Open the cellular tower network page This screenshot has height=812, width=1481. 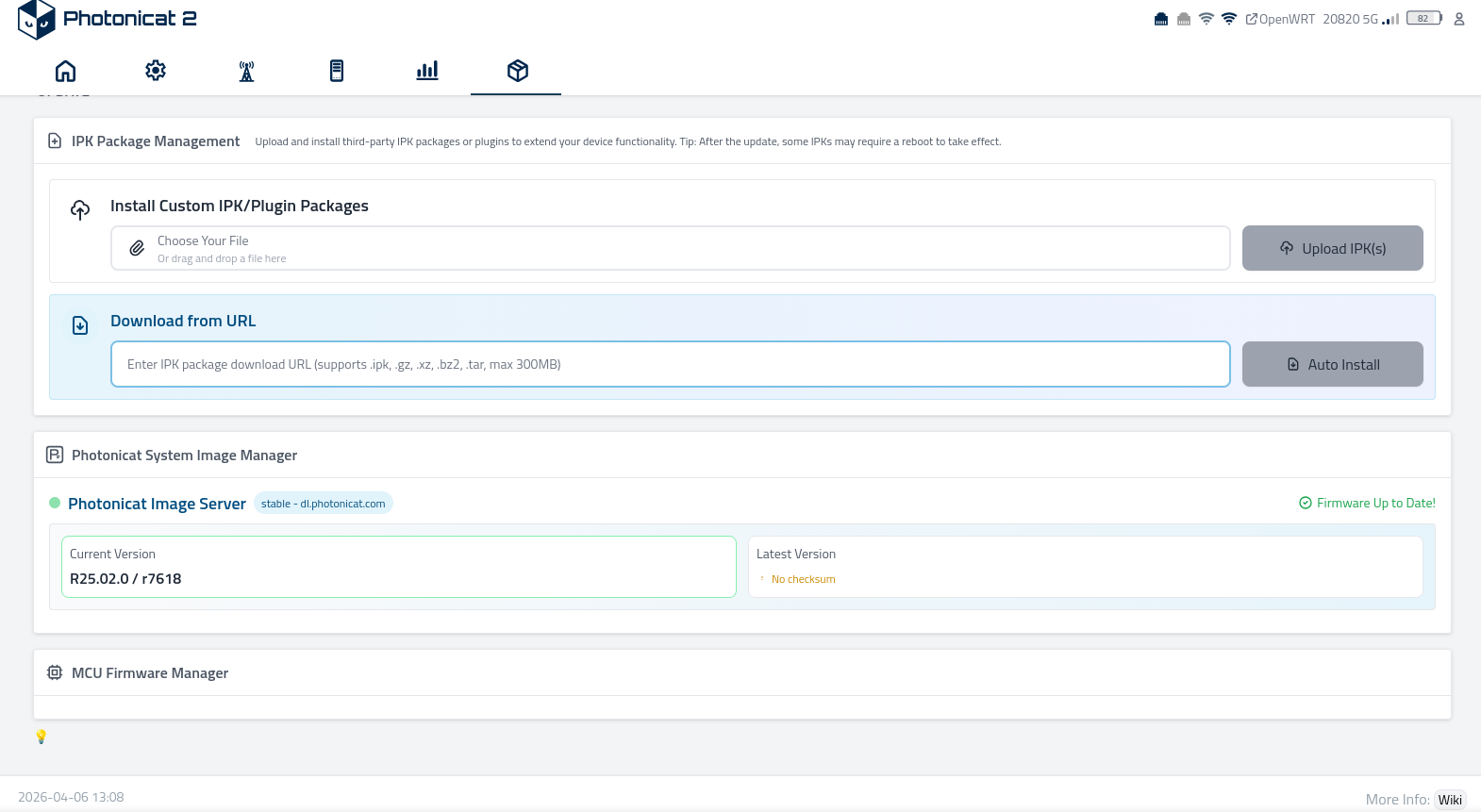pos(246,71)
